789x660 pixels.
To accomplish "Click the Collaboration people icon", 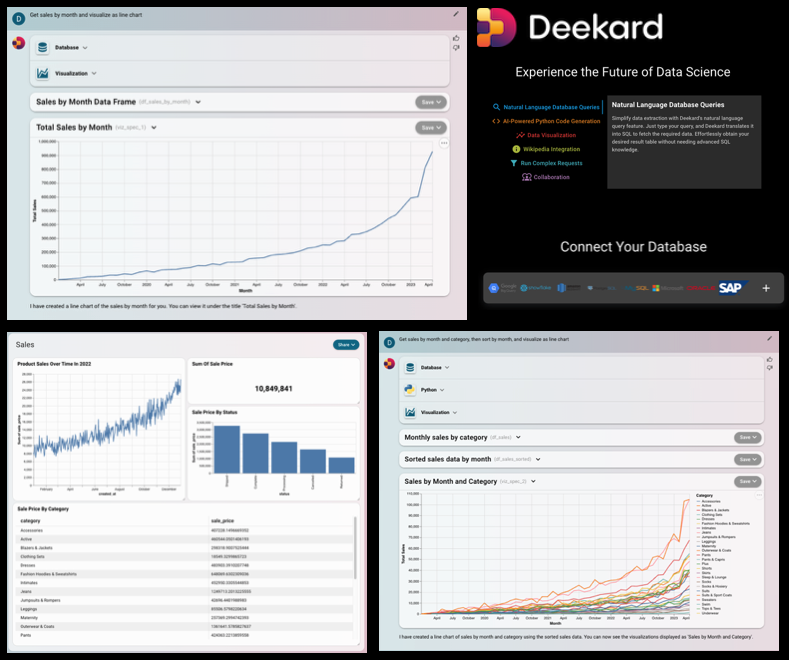I will [x=527, y=177].
